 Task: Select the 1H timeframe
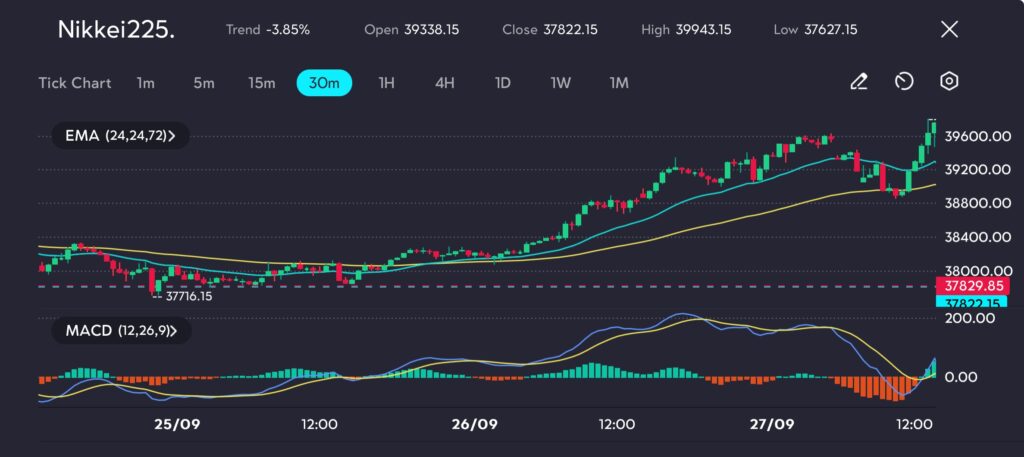coord(387,83)
